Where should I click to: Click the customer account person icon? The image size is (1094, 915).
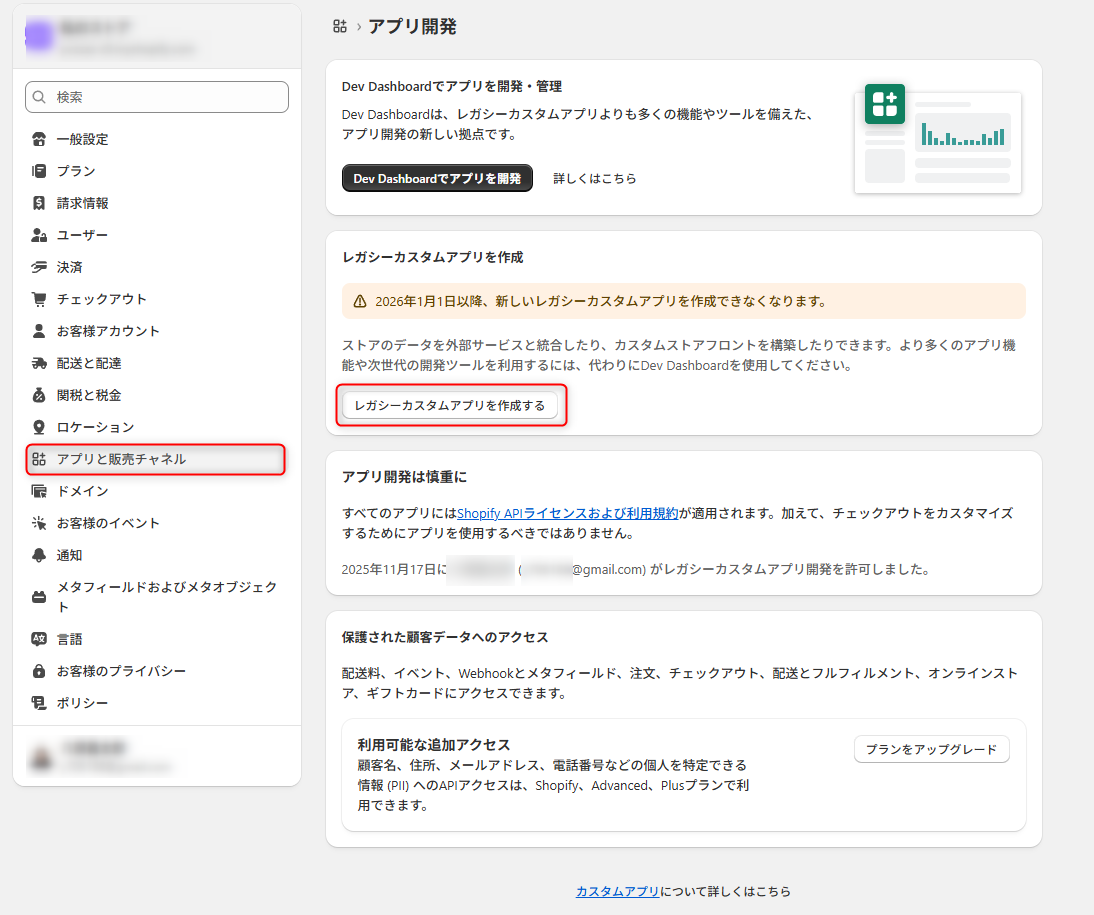pos(39,331)
